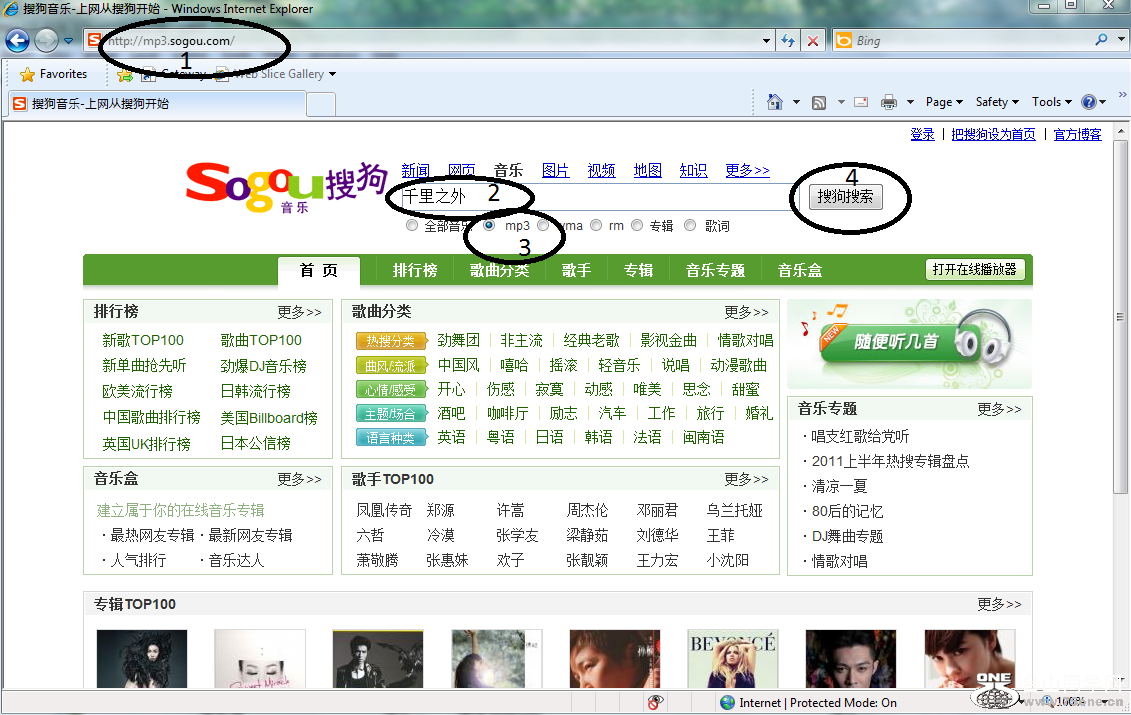Click the 千里之外 search input field
Viewport: 1131px width, 715px height.
(x=599, y=196)
